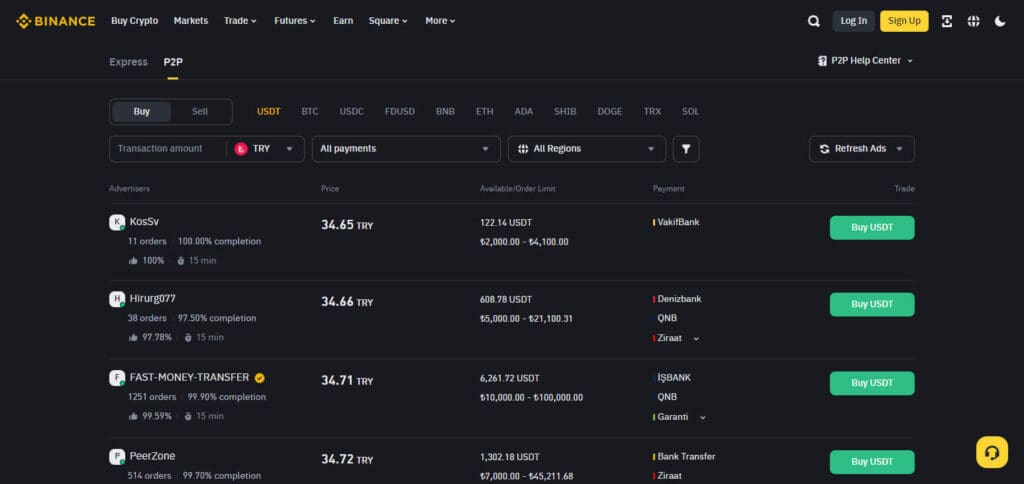The height and width of the screenshot is (484, 1024).
Task: Click the P2P Help Center book icon
Action: 822,61
